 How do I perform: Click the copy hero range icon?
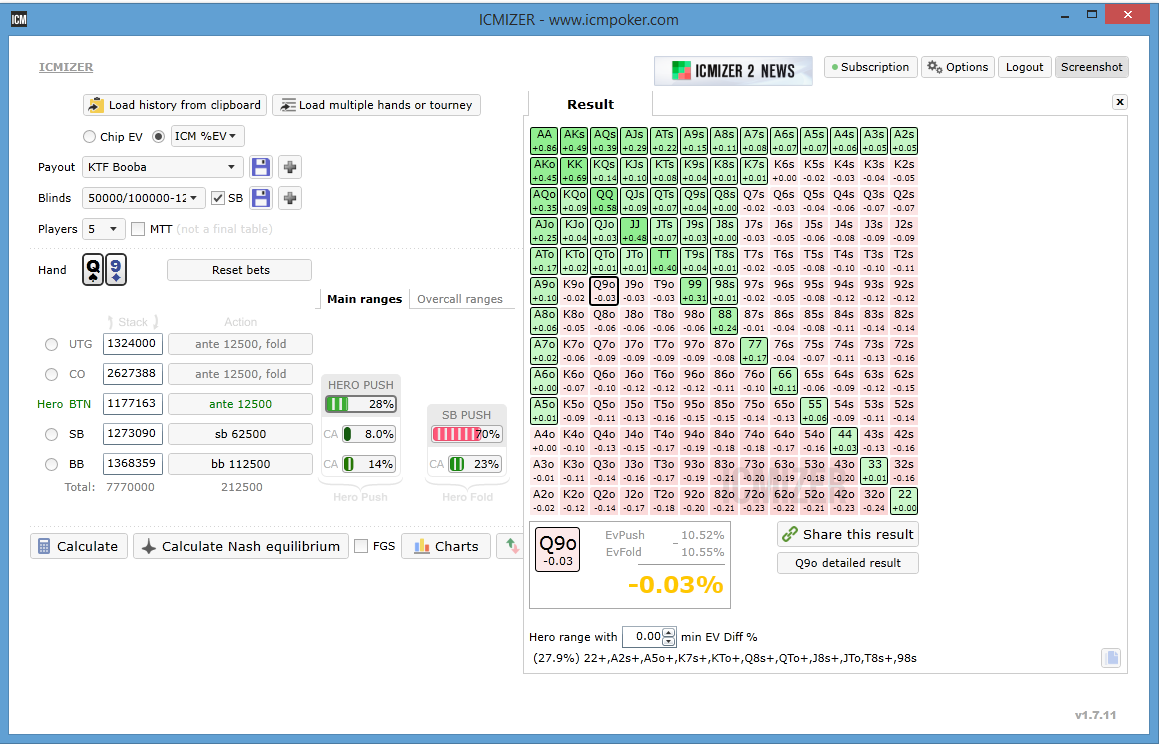pyautogui.click(x=1111, y=658)
